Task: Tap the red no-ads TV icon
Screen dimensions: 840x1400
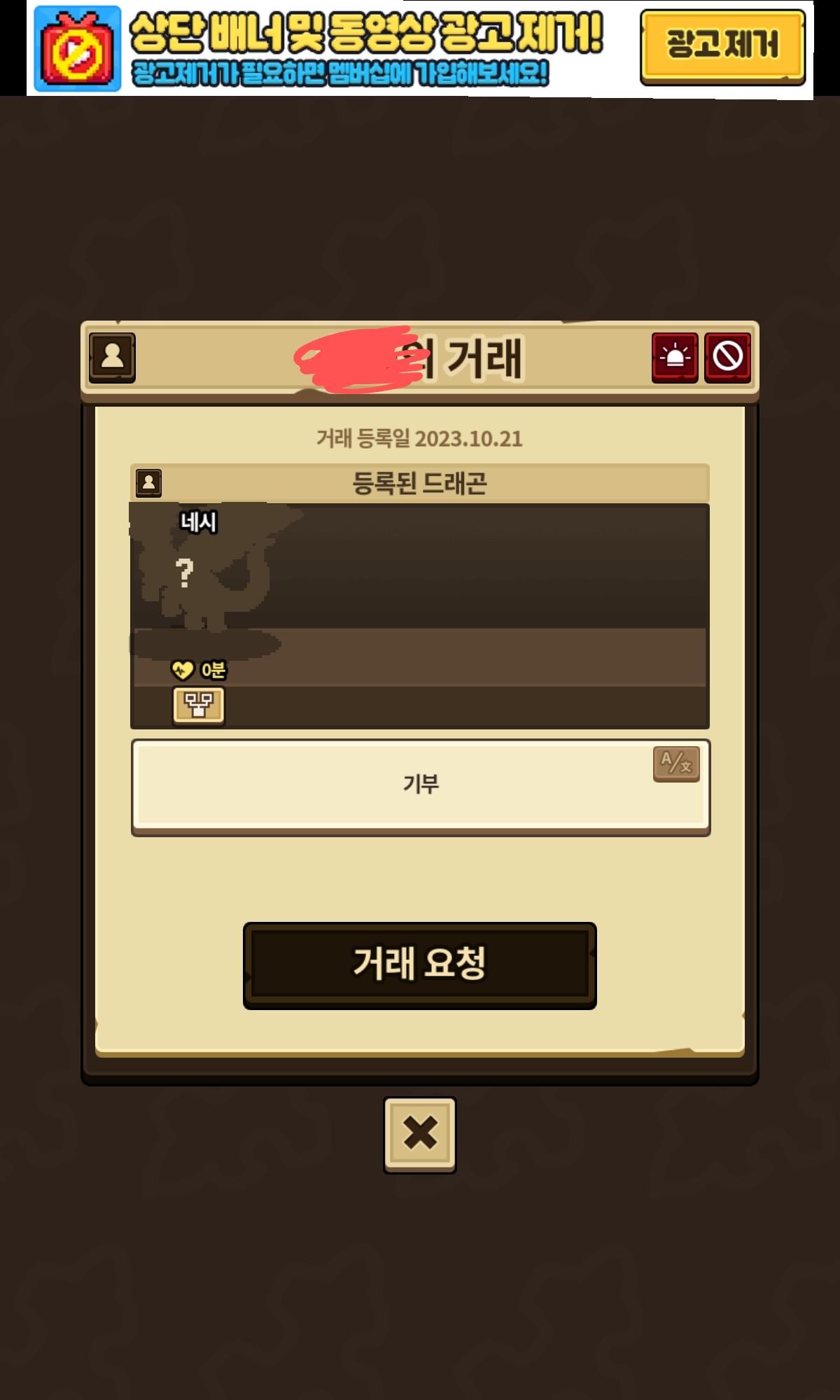Action: pos(78,49)
